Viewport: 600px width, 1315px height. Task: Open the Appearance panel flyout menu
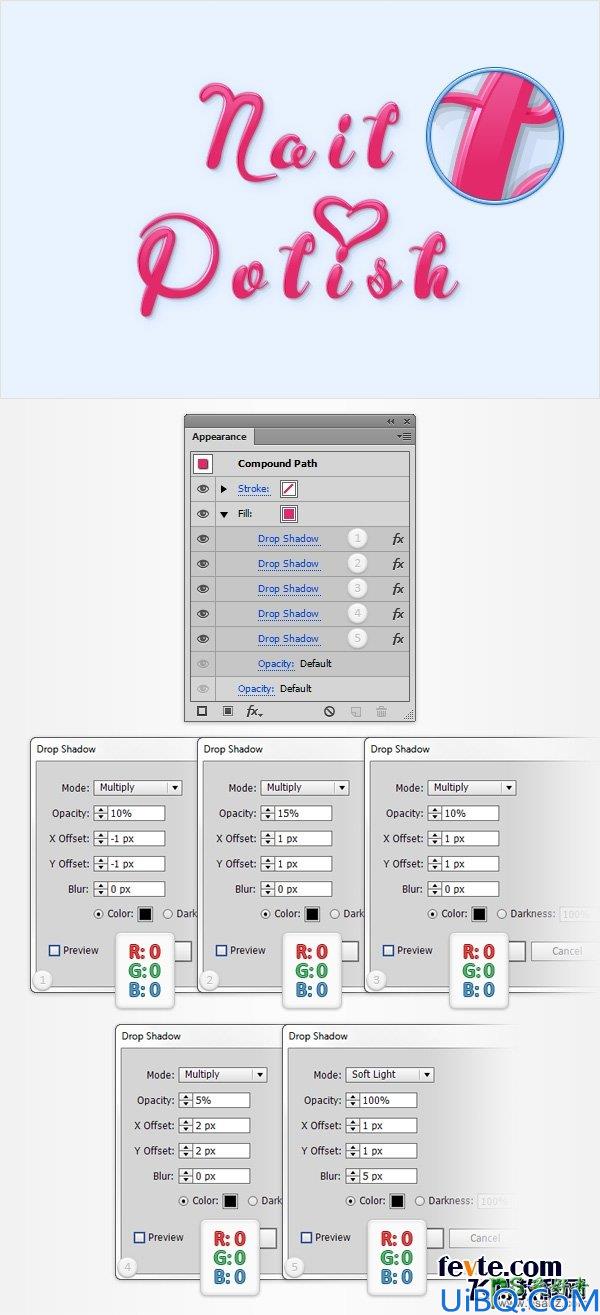click(x=404, y=436)
